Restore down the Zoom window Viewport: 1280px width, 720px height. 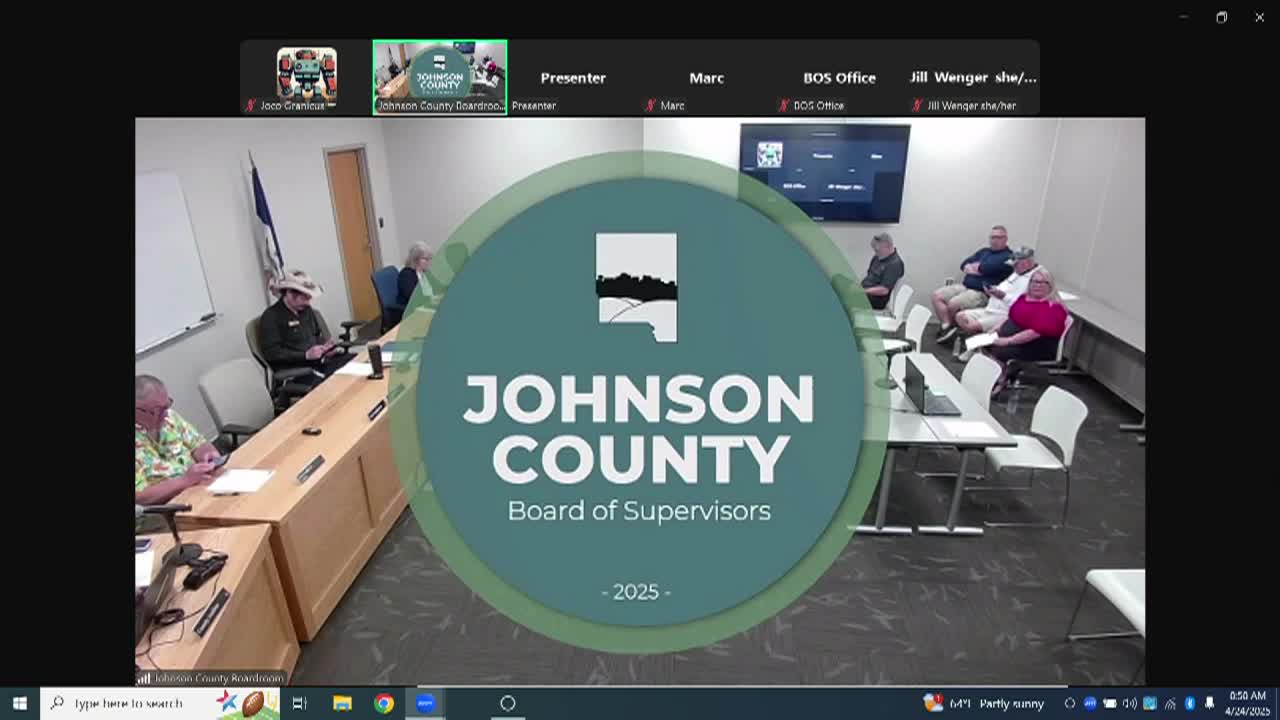click(x=1221, y=17)
